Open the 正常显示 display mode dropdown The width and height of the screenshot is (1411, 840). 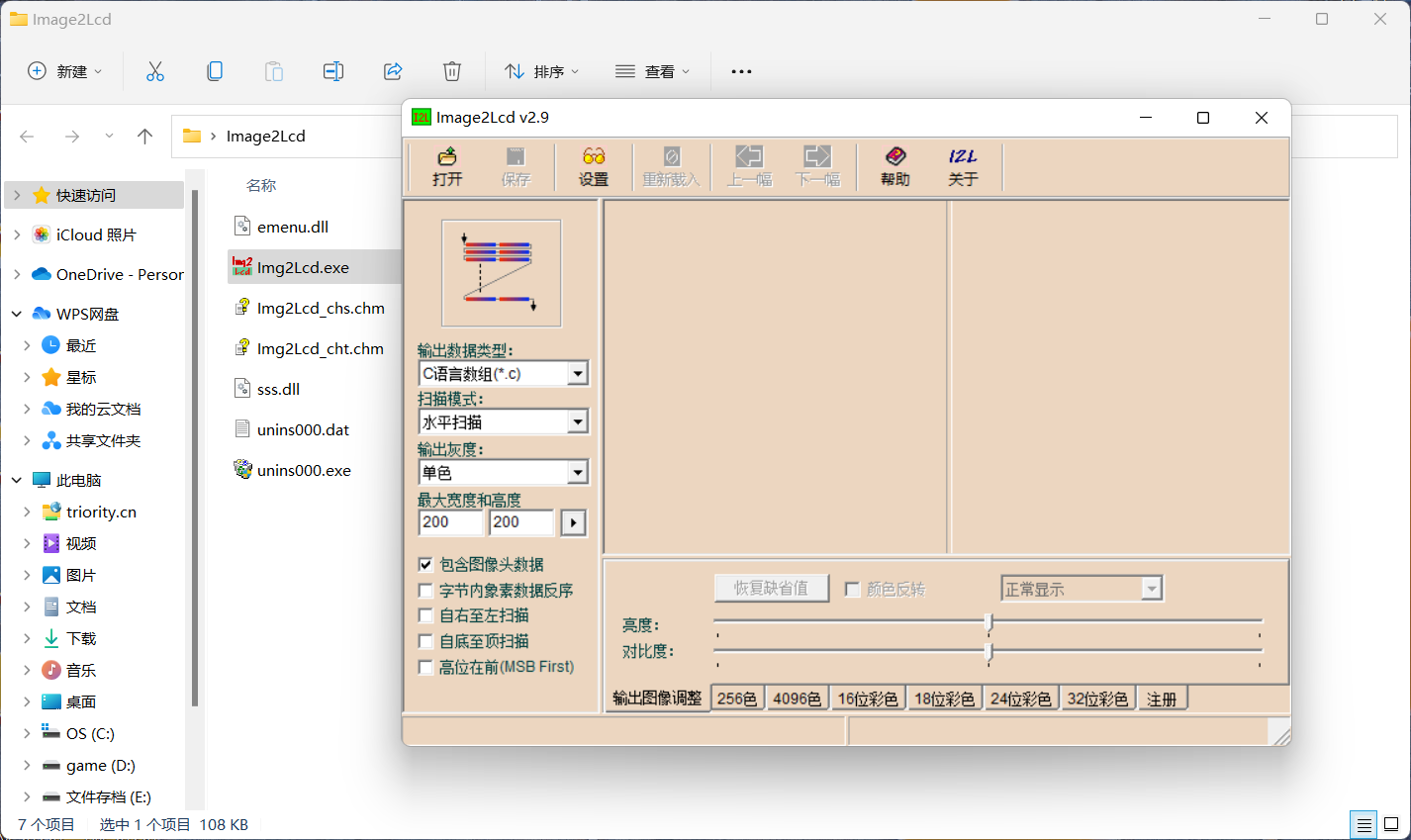(x=1151, y=589)
